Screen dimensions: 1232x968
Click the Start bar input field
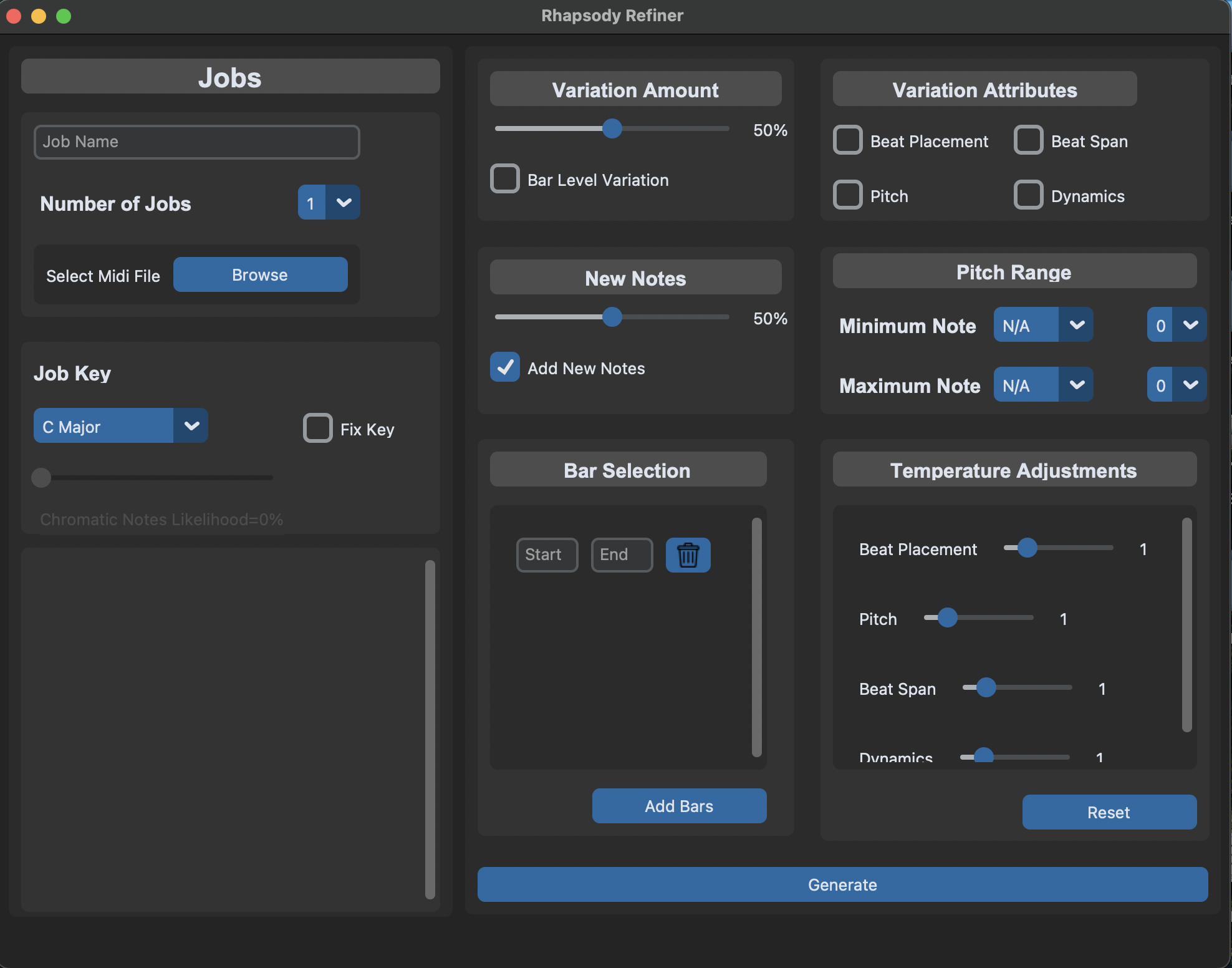pyautogui.click(x=547, y=554)
